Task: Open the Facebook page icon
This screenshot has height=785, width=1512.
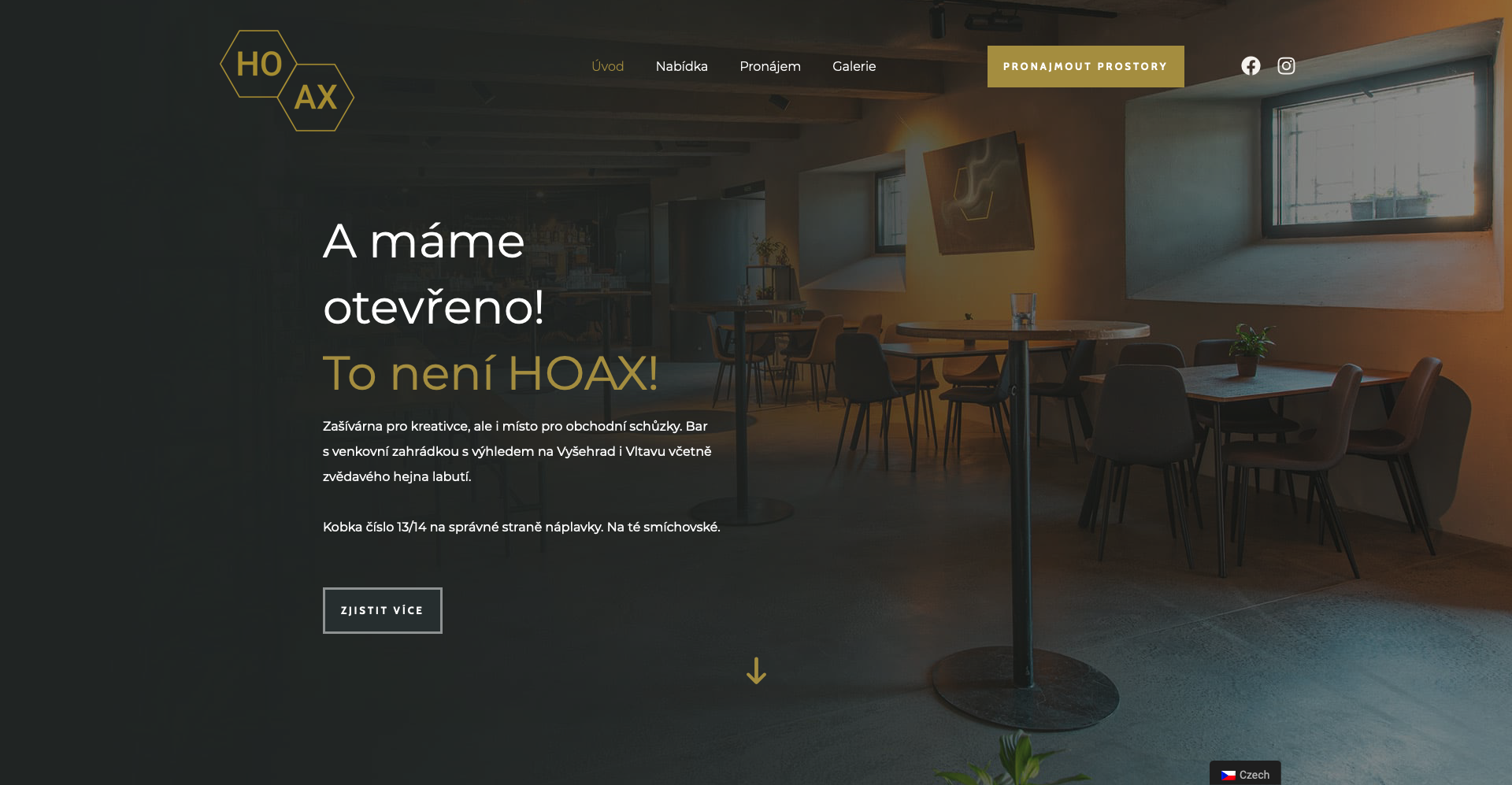Action: point(1251,66)
